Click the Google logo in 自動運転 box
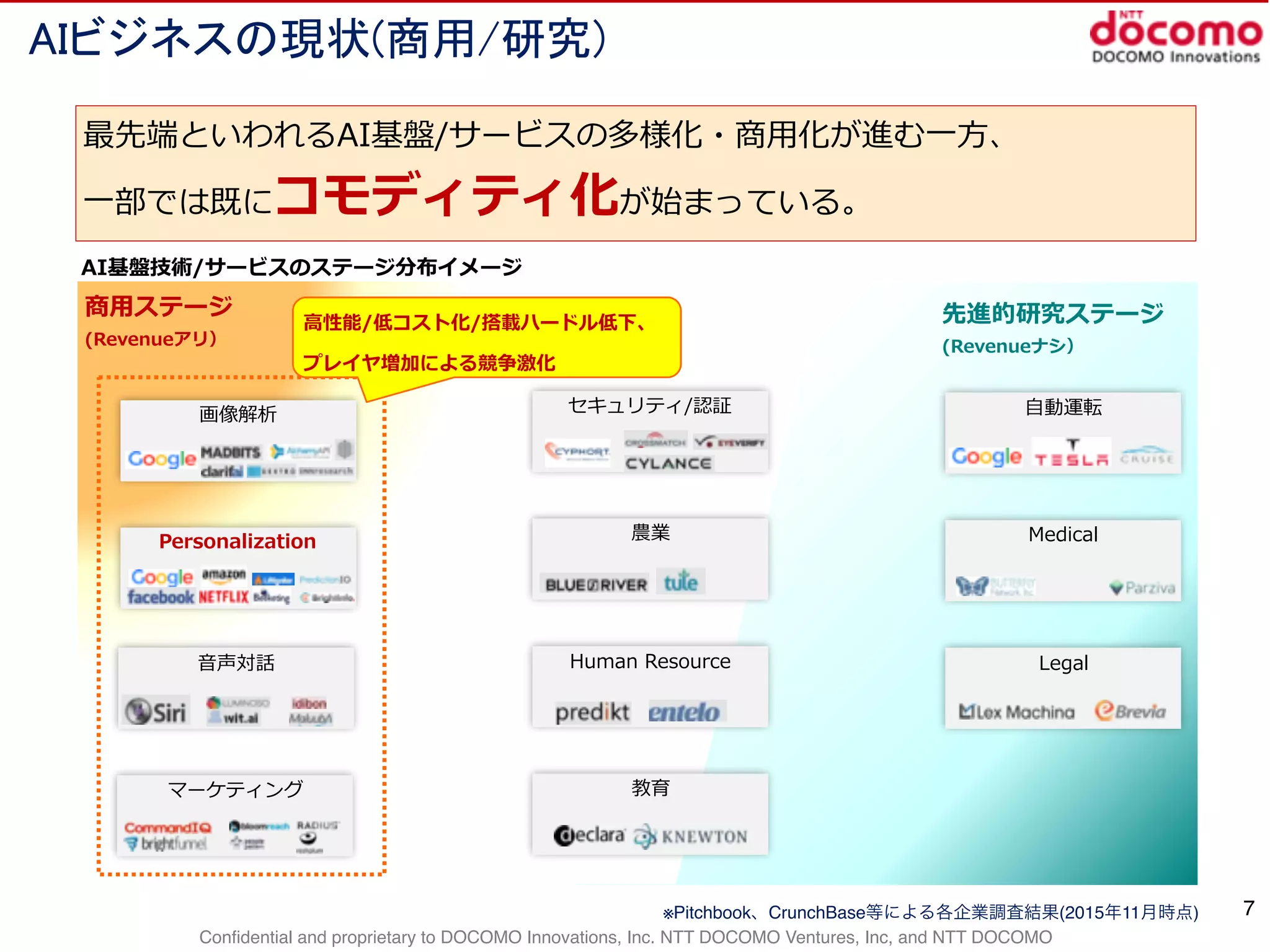This screenshot has height=952, width=1270. (x=987, y=457)
